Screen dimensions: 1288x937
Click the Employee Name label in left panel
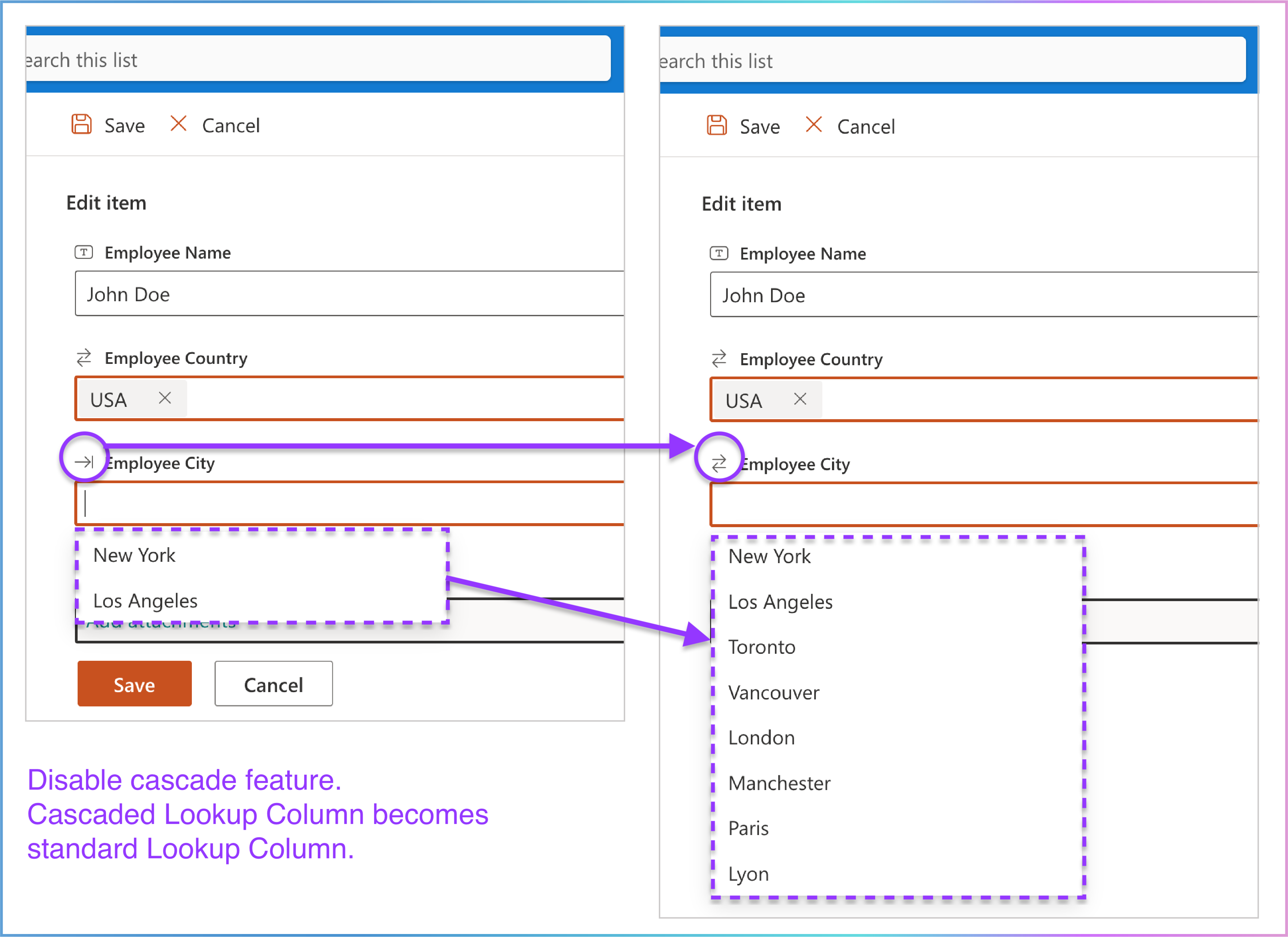[168, 253]
